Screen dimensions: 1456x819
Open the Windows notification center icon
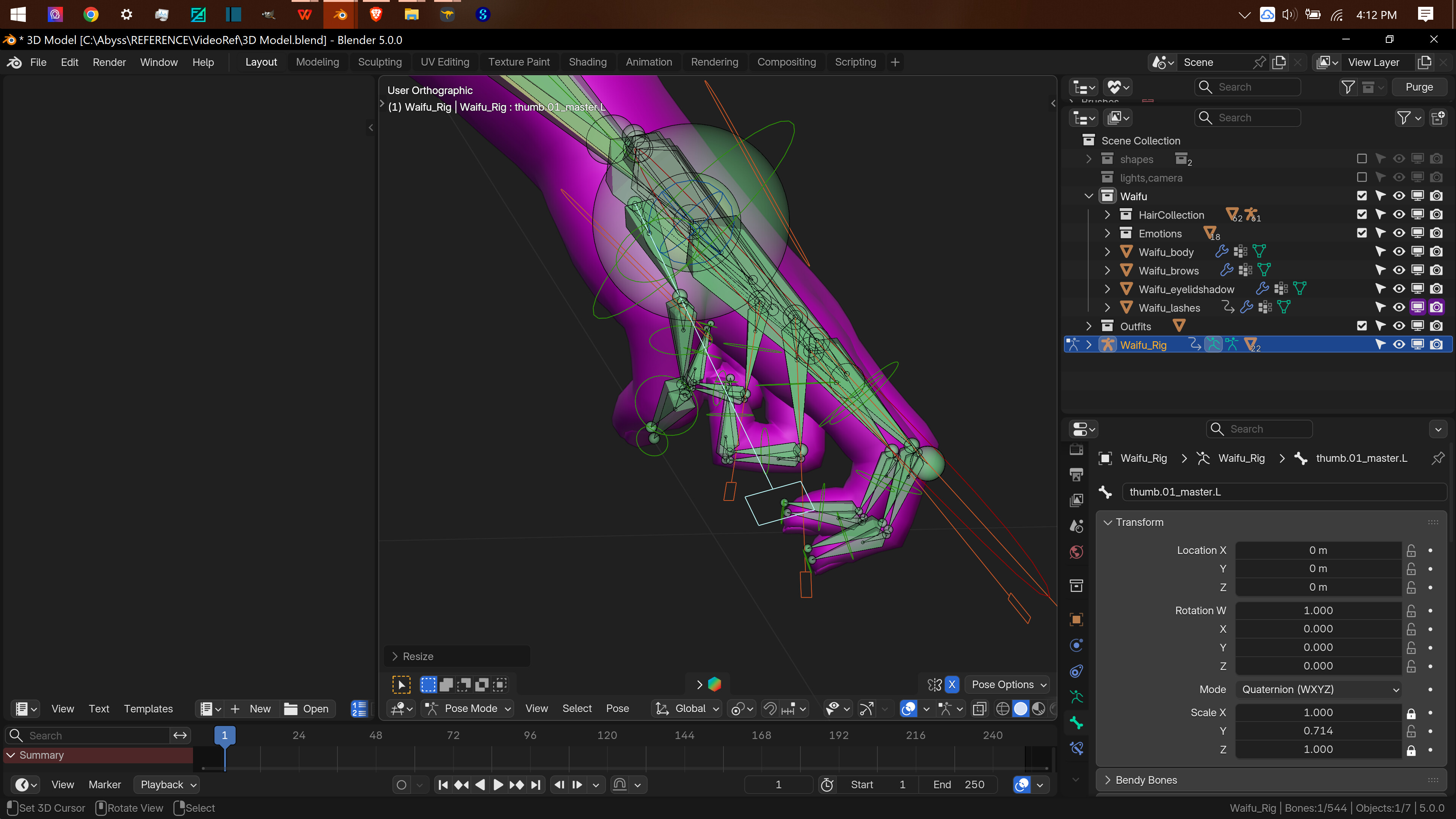[1426, 15]
